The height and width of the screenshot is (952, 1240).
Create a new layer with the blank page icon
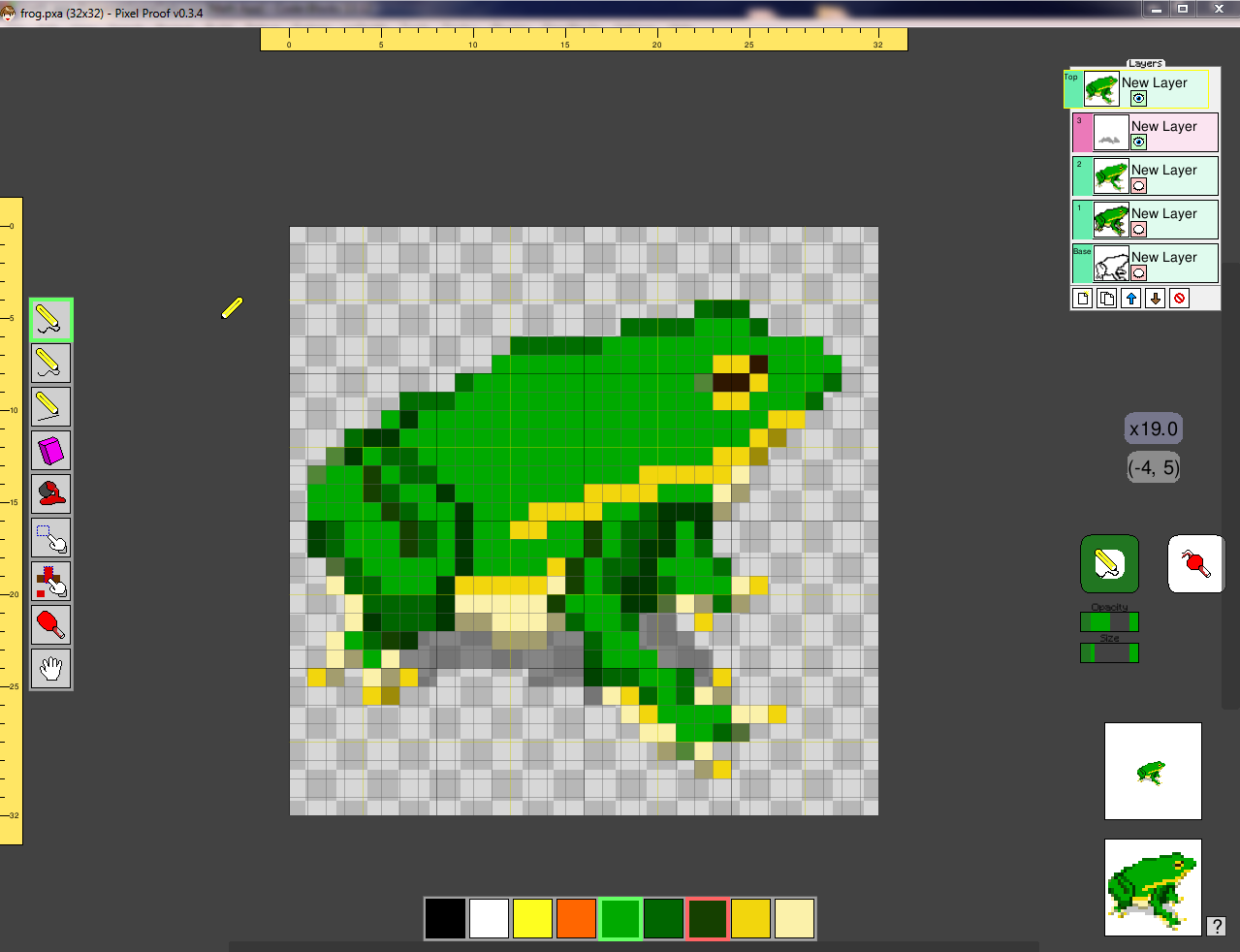(1083, 299)
